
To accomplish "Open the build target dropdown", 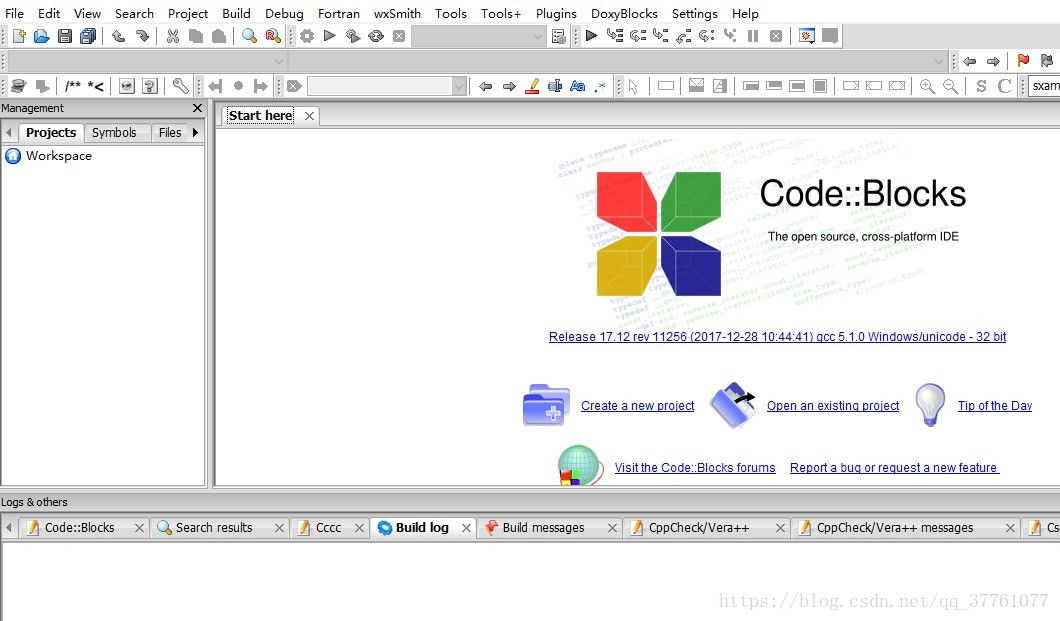I will click(x=537, y=36).
